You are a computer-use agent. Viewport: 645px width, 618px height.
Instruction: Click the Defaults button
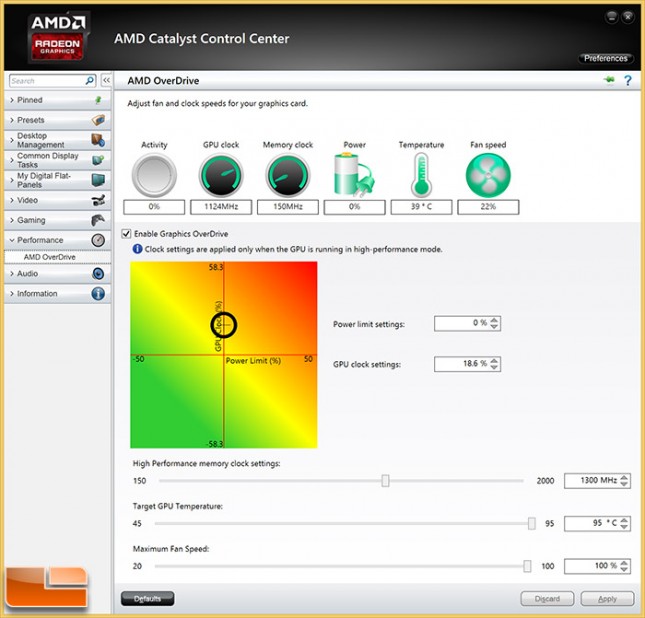[147, 599]
